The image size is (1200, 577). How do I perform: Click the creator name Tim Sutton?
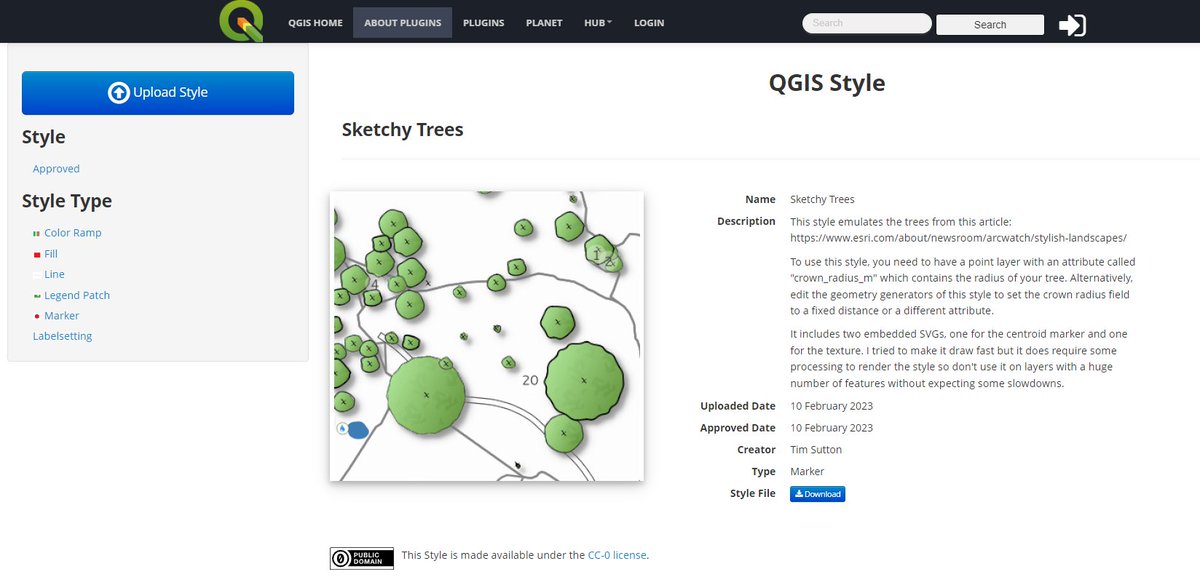(816, 450)
